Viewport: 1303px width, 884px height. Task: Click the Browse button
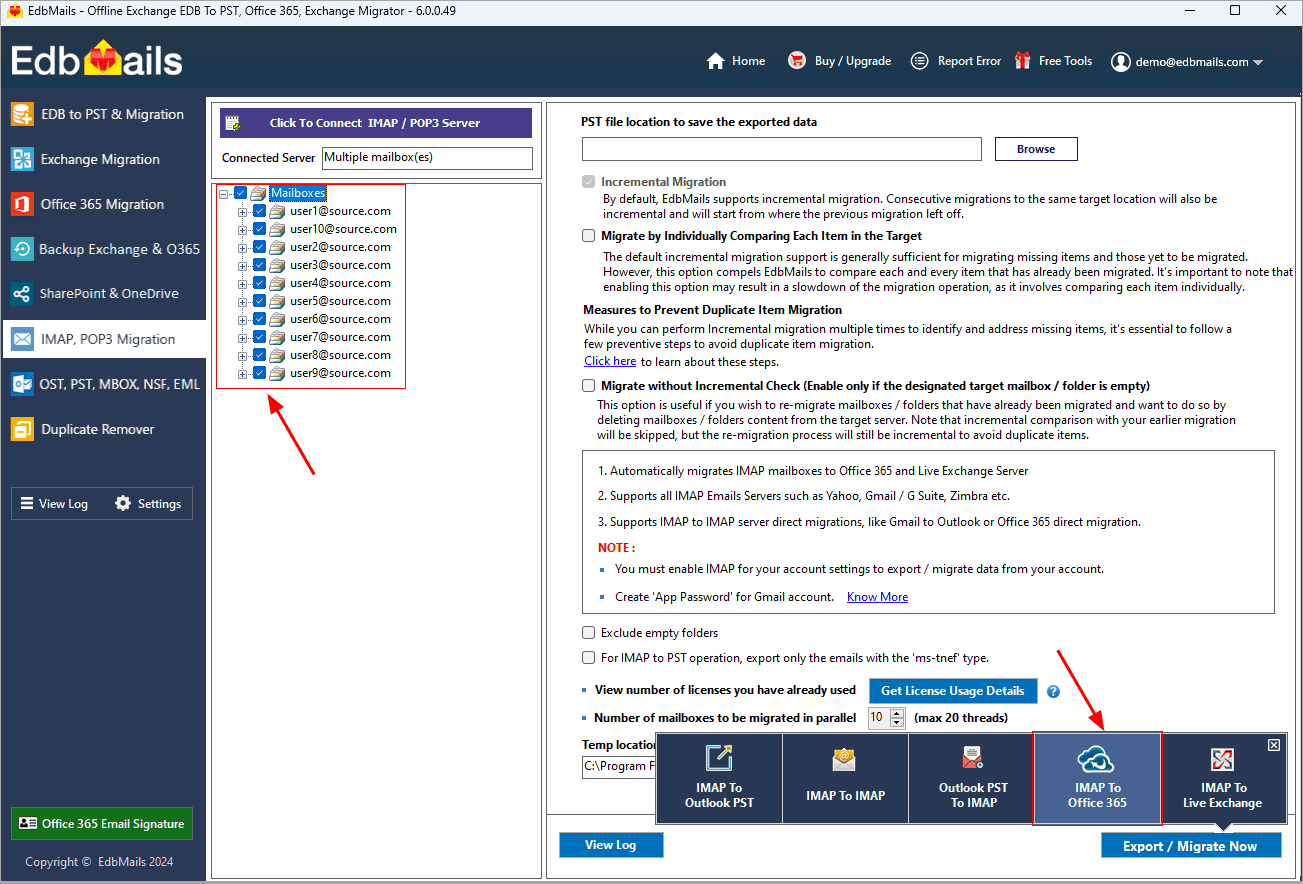[1036, 149]
